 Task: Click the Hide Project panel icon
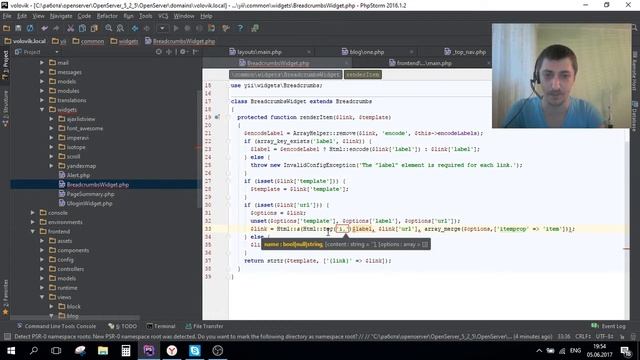click(x=196, y=52)
